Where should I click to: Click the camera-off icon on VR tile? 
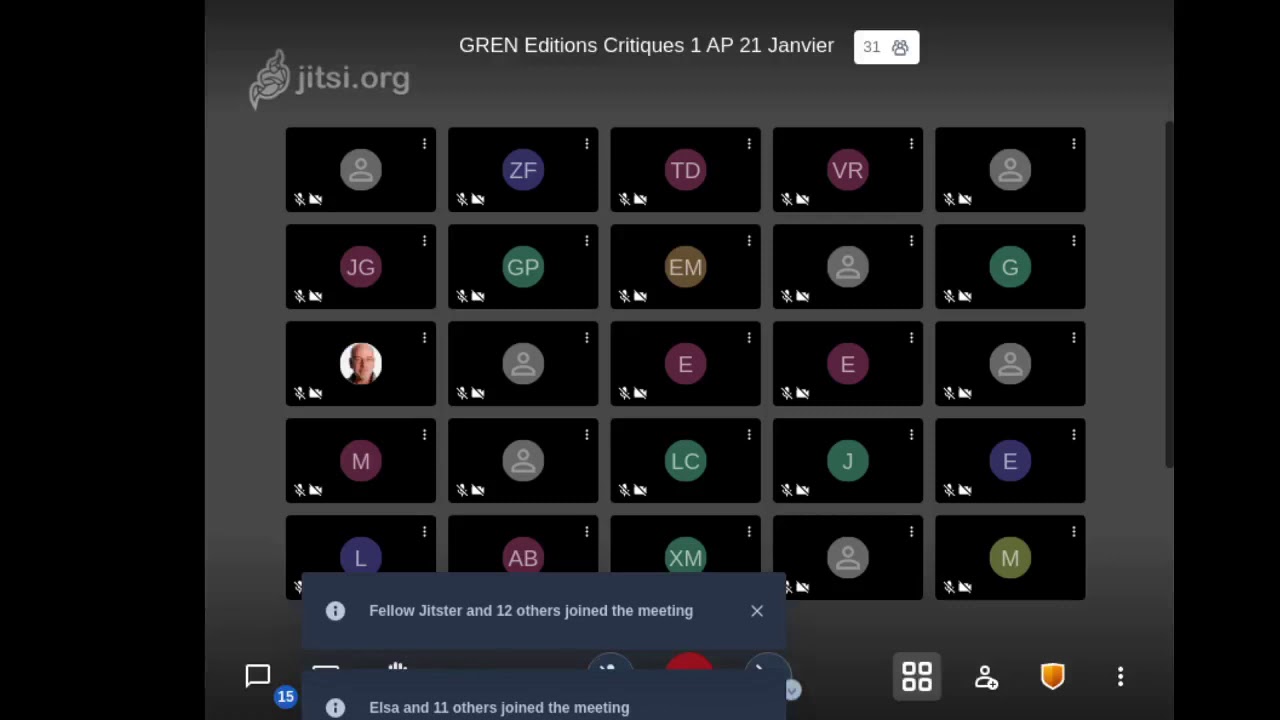click(x=802, y=199)
